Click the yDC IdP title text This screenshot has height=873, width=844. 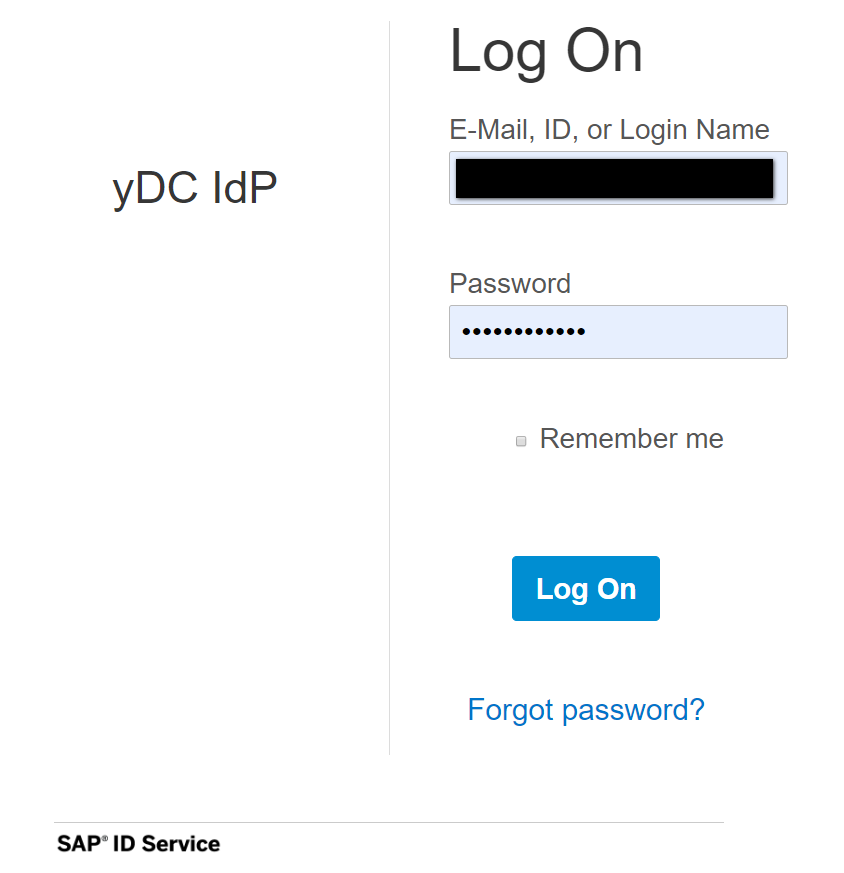[195, 188]
